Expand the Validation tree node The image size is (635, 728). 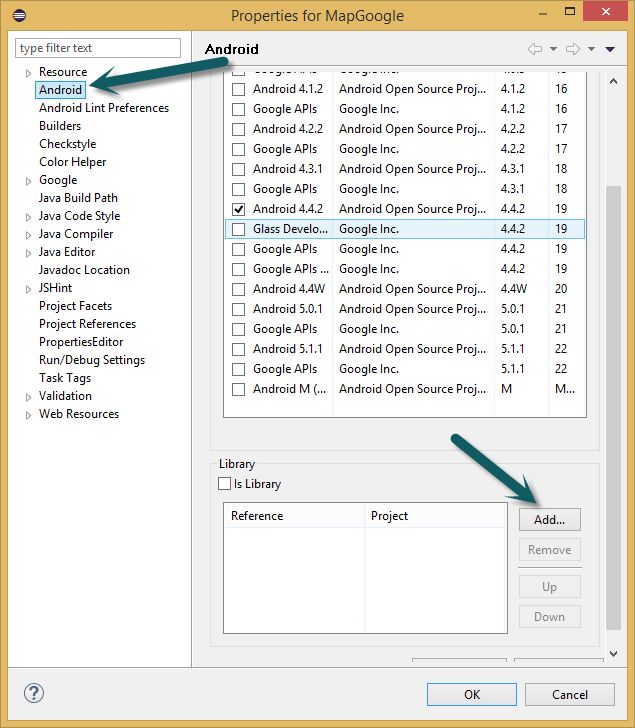coord(28,397)
